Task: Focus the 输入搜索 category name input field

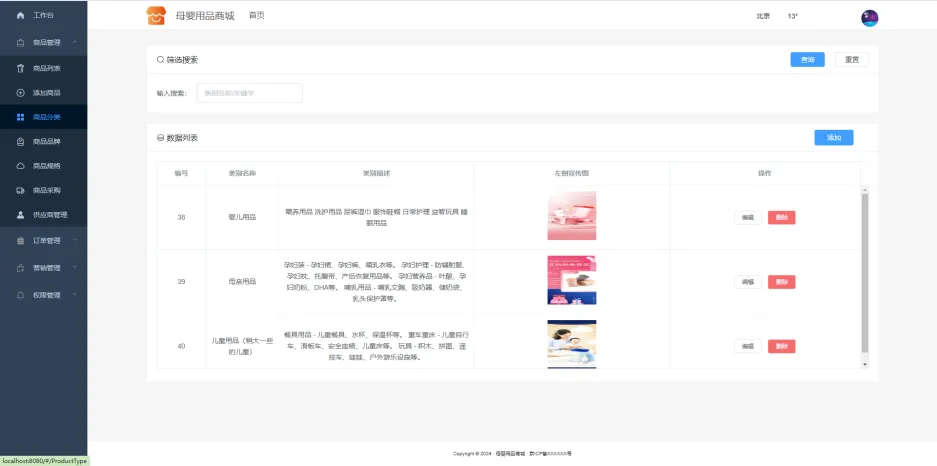Action: tap(249, 93)
